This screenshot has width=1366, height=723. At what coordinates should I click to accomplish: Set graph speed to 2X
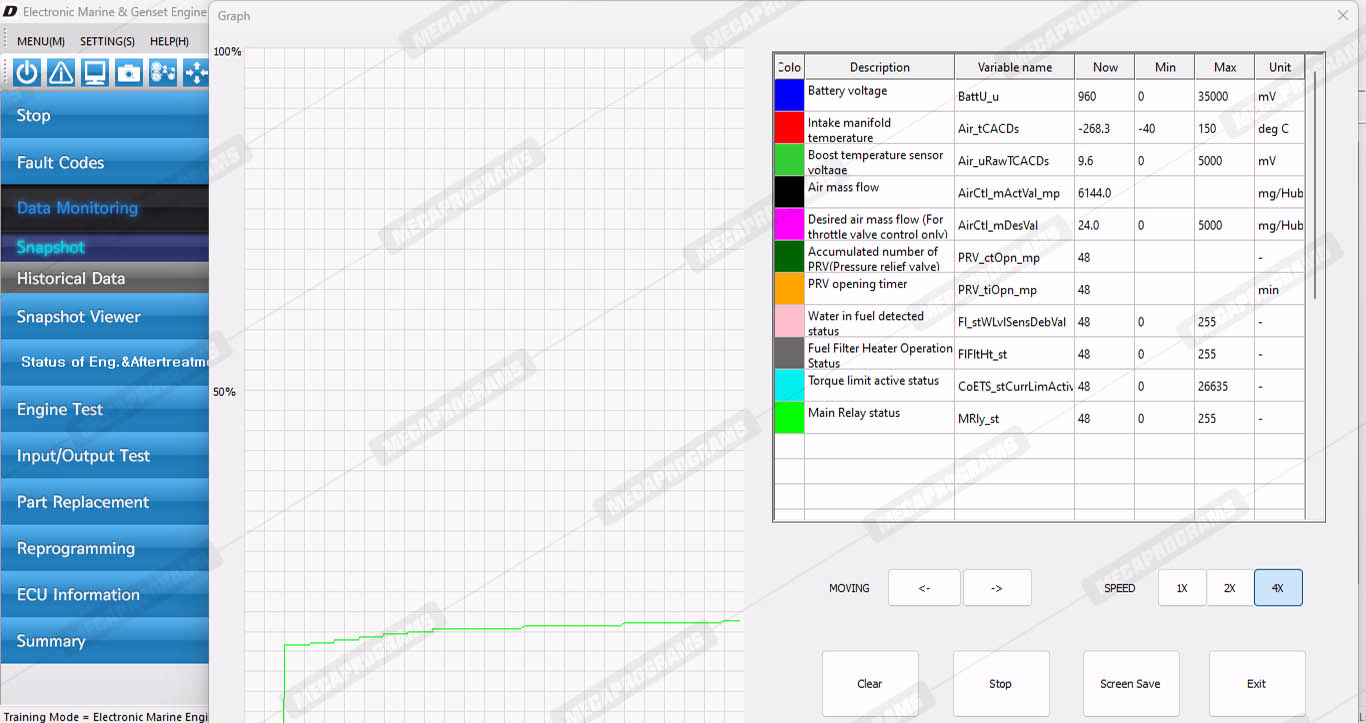tap(1230, 588)
